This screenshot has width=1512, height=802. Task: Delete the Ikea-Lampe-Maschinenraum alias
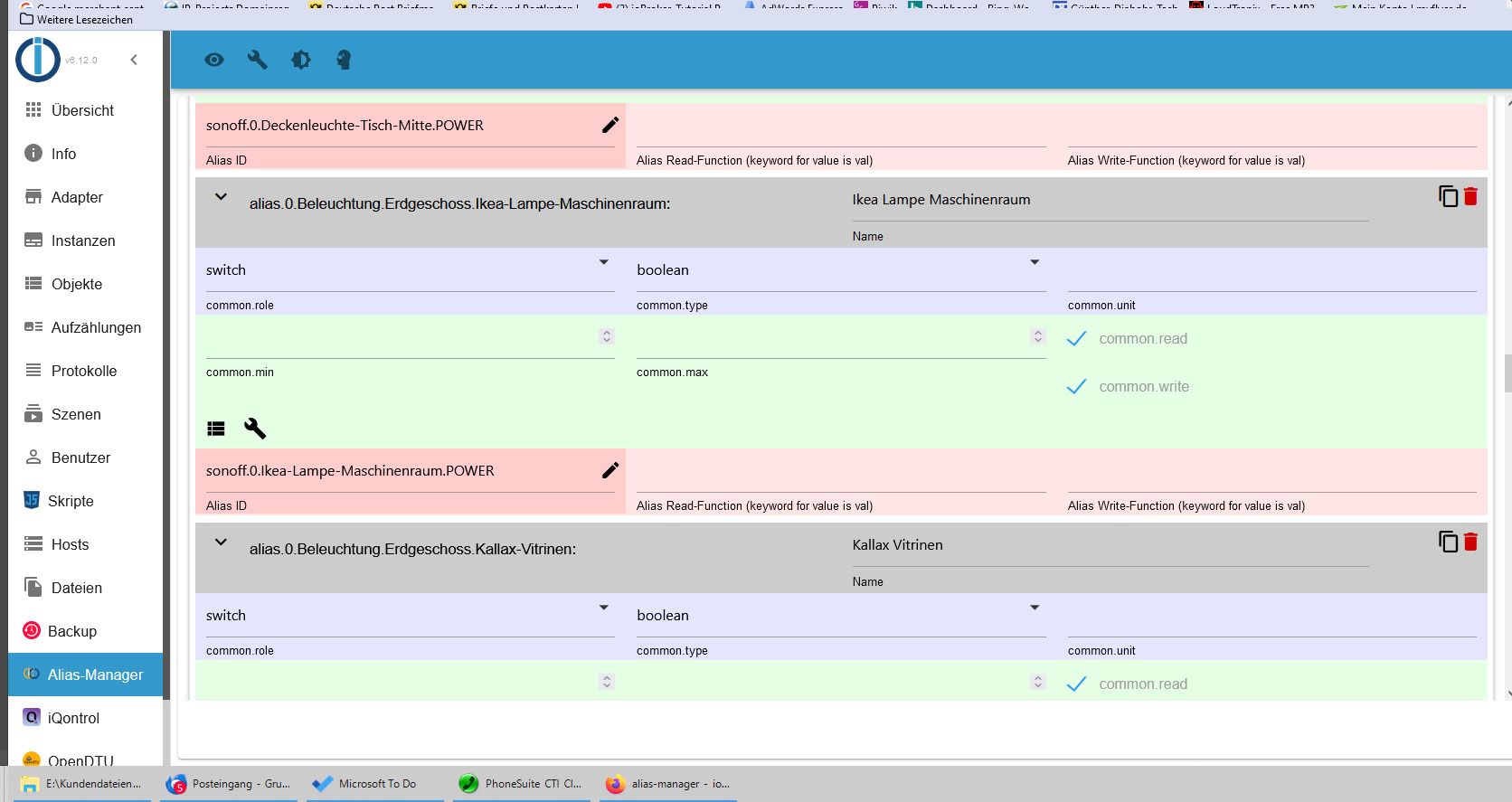point(1470,196)
